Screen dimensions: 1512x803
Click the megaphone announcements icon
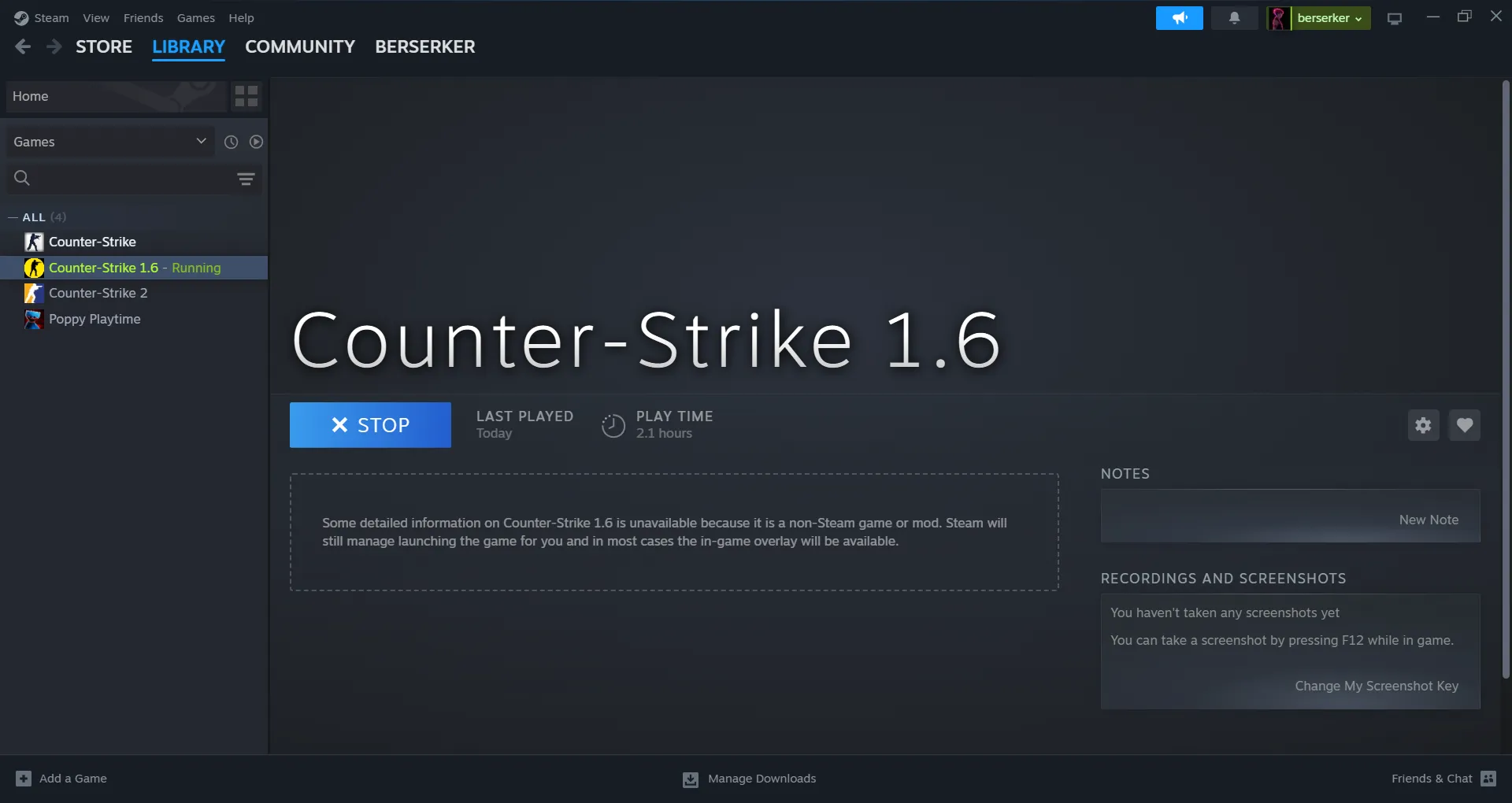coord(1180,18)
